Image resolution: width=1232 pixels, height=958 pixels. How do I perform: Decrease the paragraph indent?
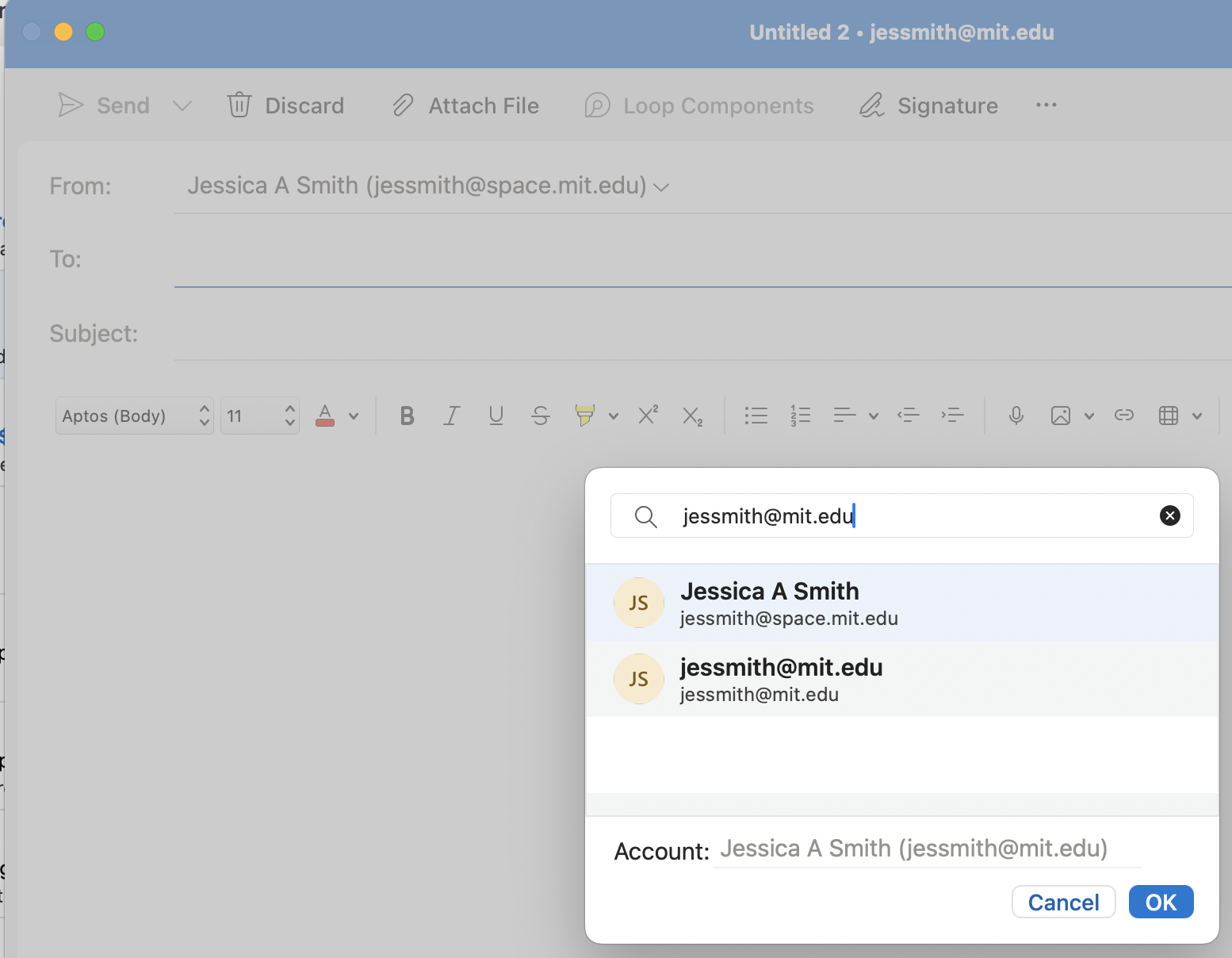click(909, 415)
